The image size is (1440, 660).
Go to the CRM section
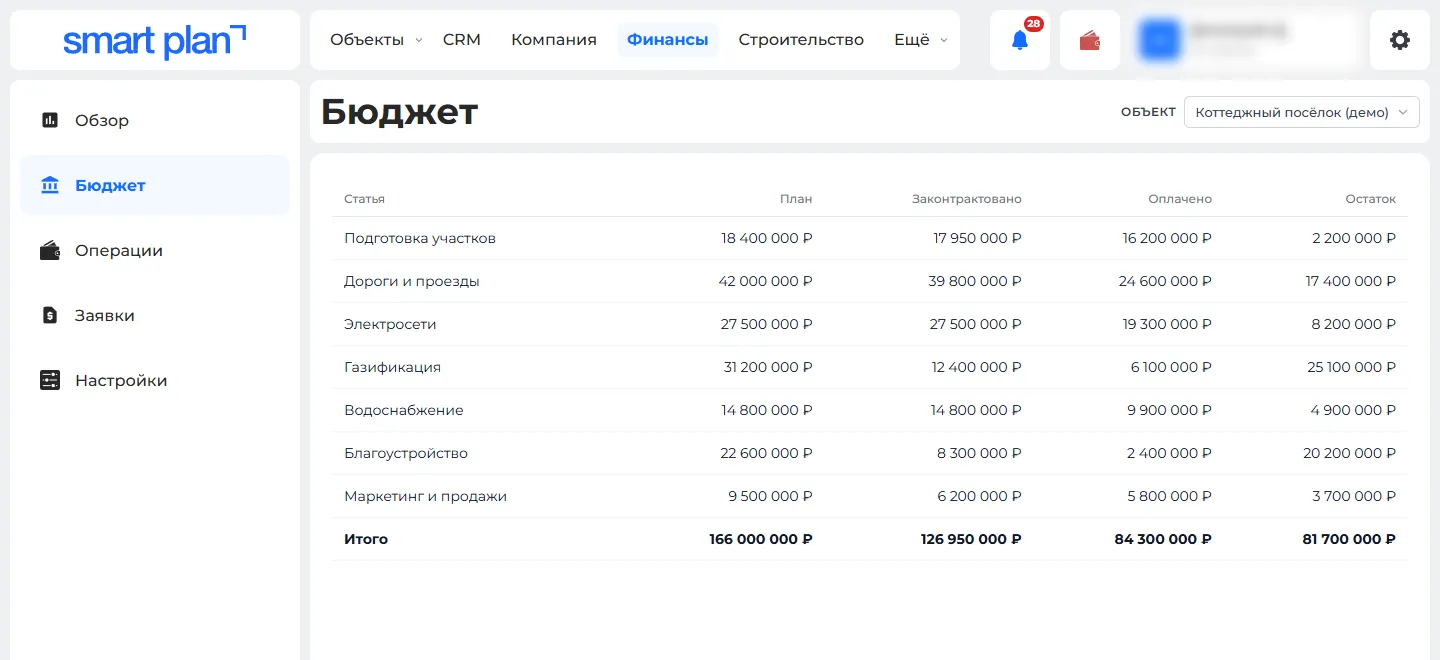tap(462, 40)
